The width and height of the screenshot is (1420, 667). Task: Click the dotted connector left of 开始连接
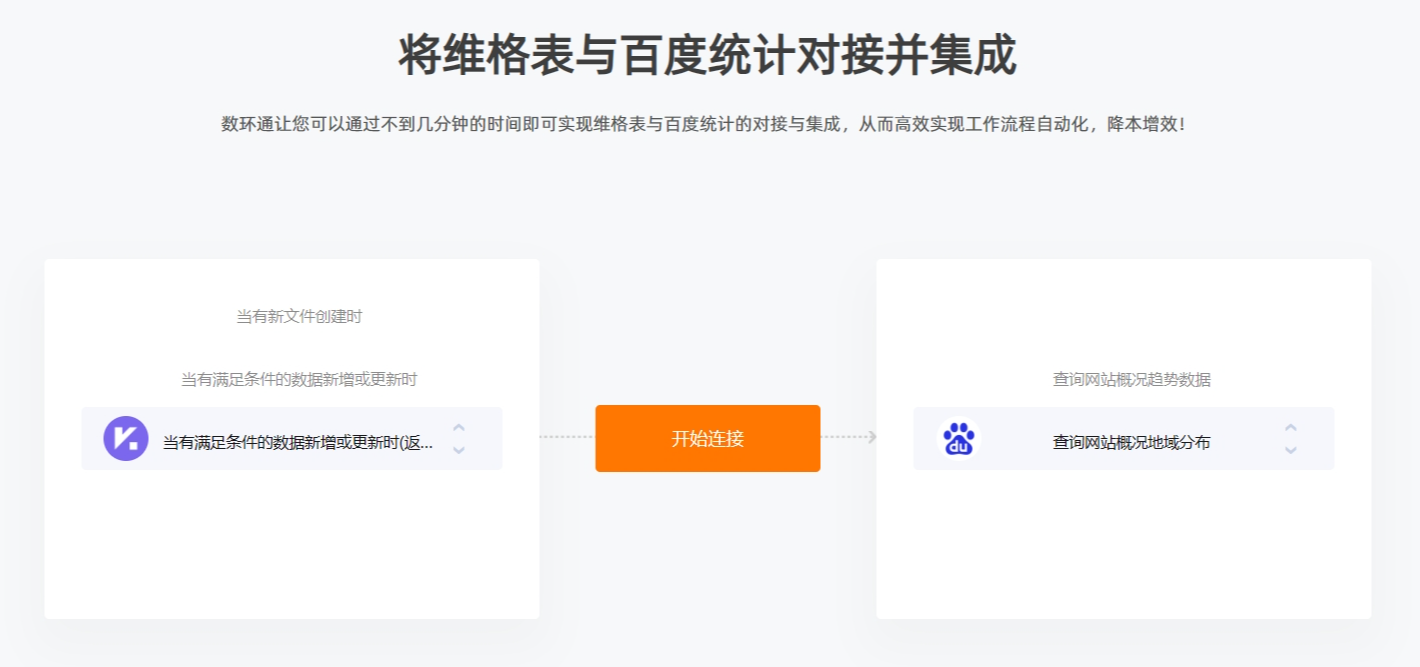(x=567, y=437)
